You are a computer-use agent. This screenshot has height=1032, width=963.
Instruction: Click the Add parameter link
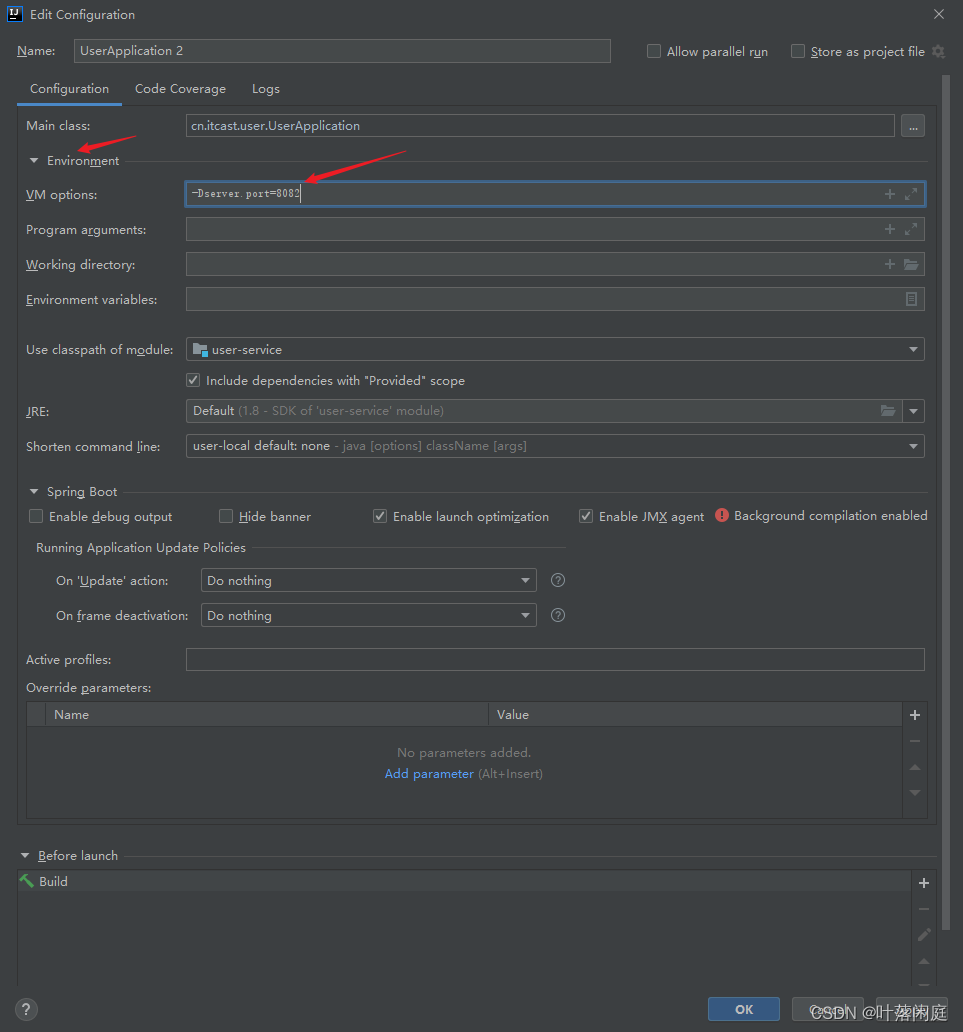[x=429, y=774]
